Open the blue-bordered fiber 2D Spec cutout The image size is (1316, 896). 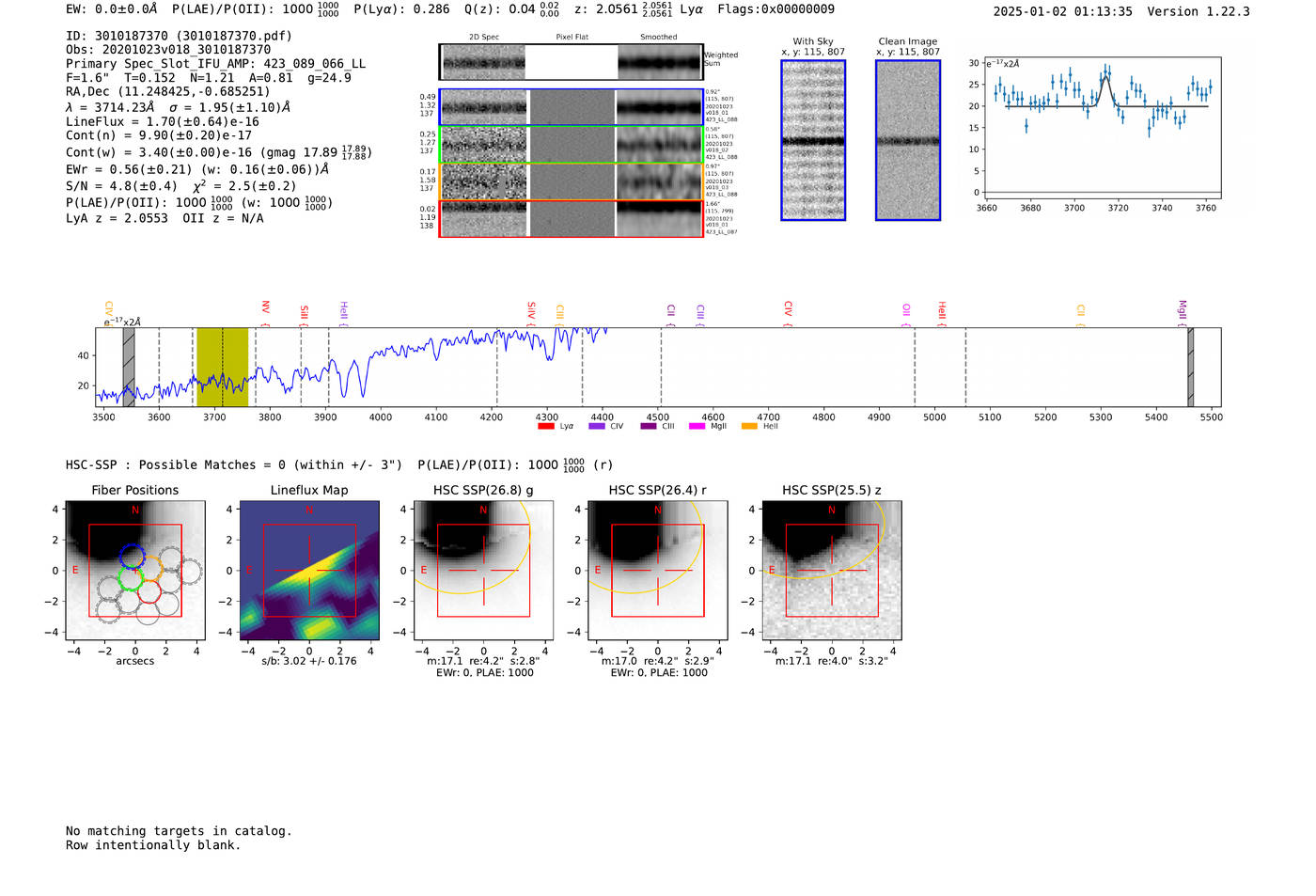pyautogui.click(x=484, y=107)
